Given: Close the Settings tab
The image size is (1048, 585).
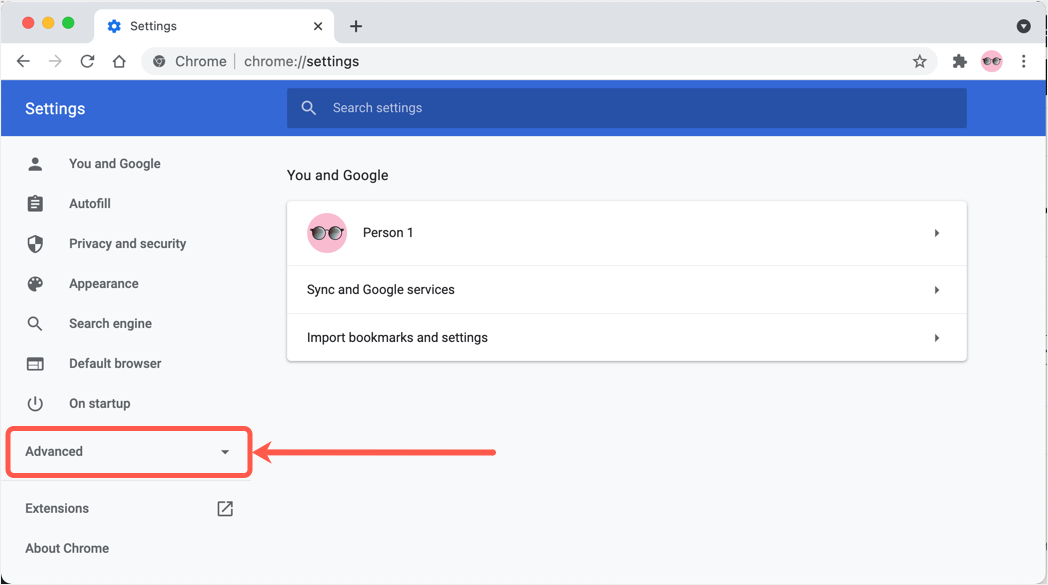Looking at the screenshot, I should coord(318,26).
